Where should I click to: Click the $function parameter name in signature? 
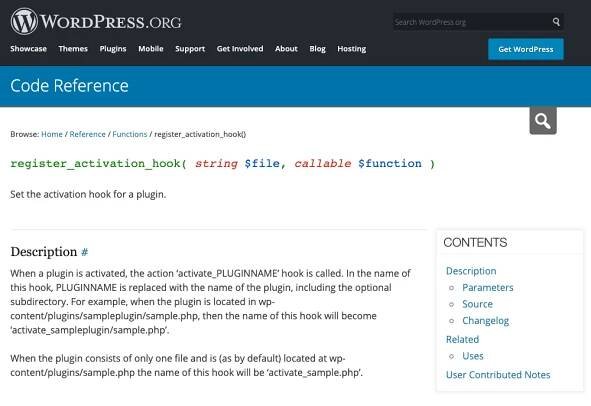[x=390, y=164]
